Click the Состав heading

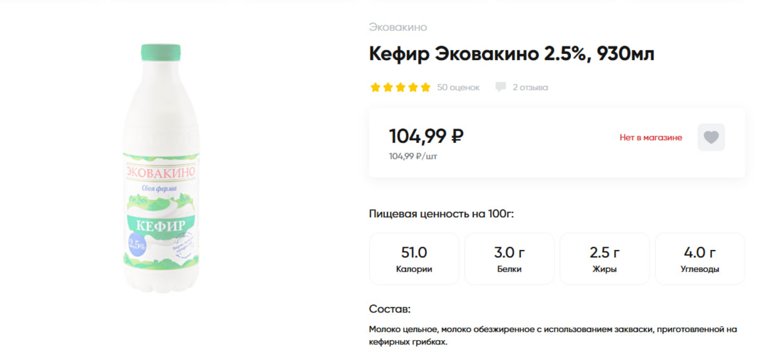pos(390,309)
